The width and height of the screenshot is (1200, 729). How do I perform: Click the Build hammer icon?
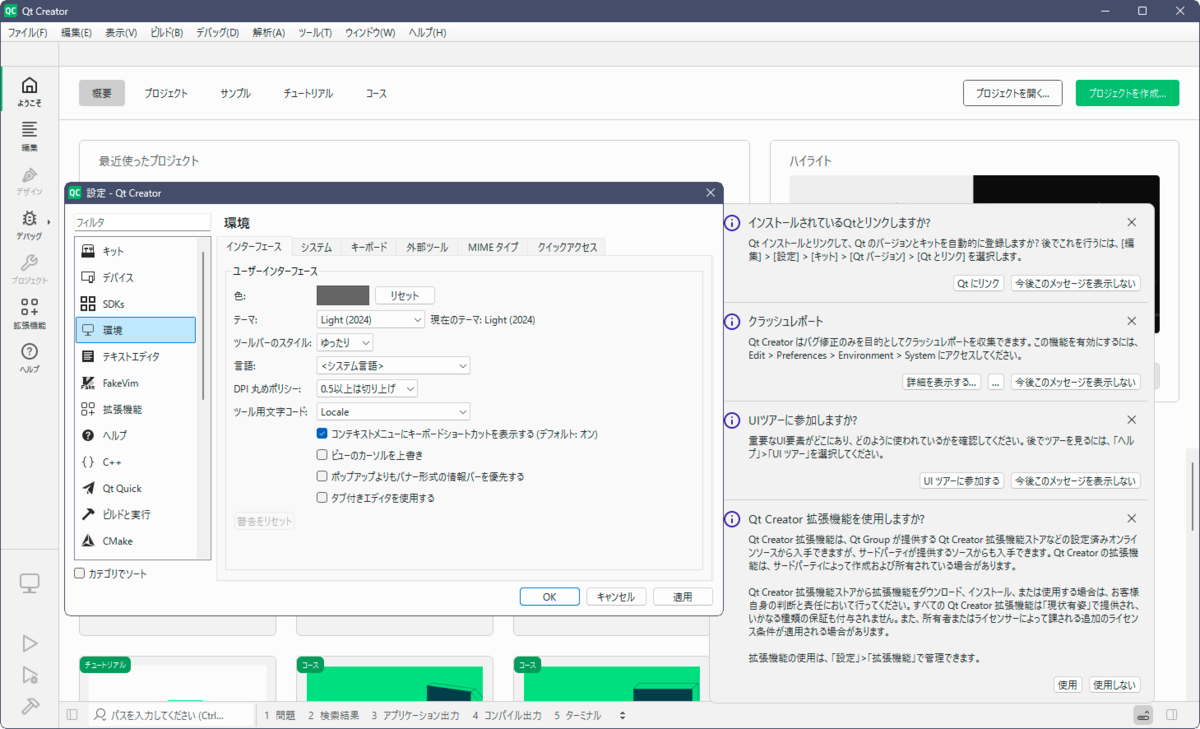tap(29, 706)
